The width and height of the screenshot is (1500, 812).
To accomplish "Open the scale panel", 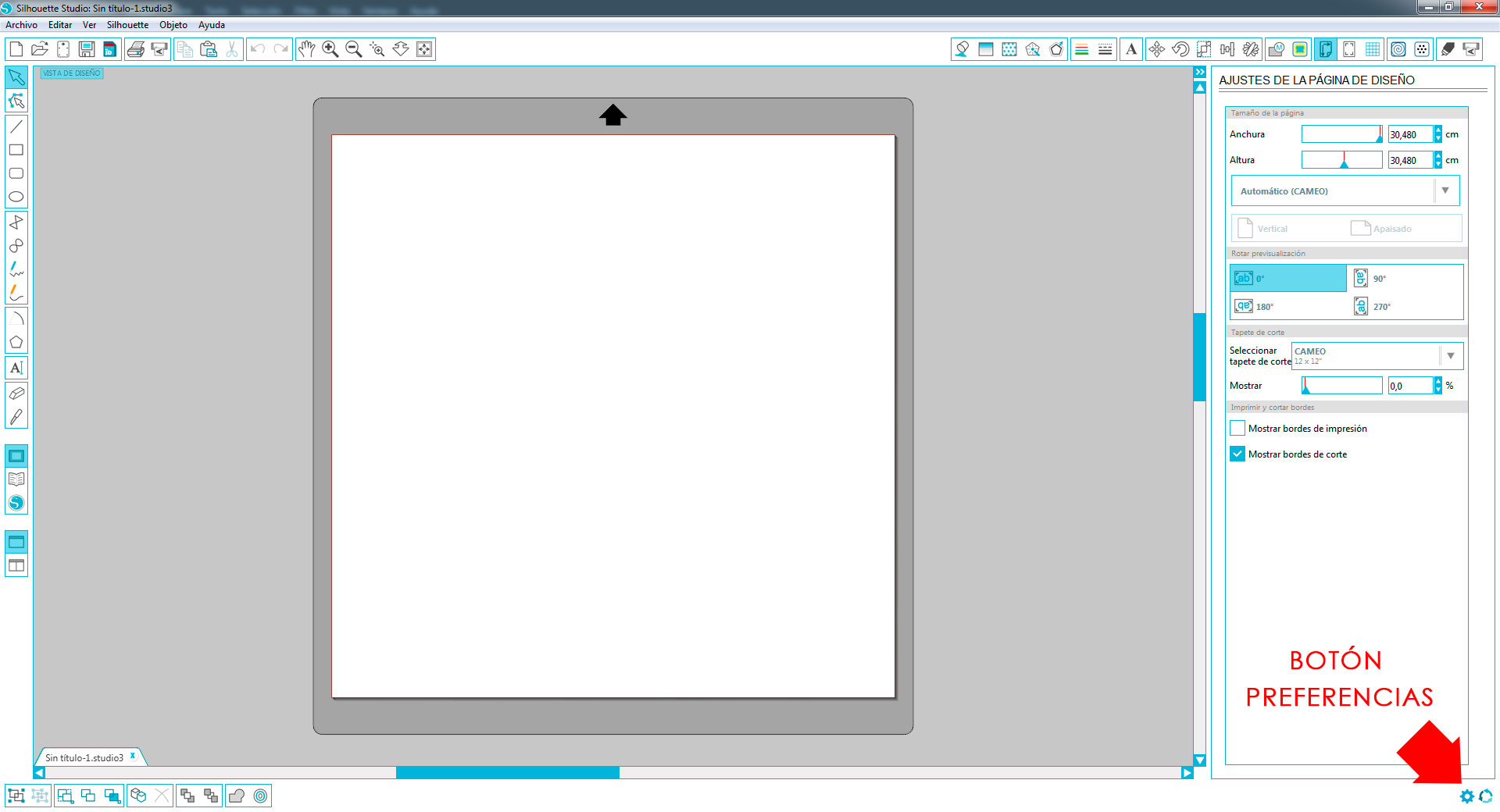I will click(x=1204, y=49).
